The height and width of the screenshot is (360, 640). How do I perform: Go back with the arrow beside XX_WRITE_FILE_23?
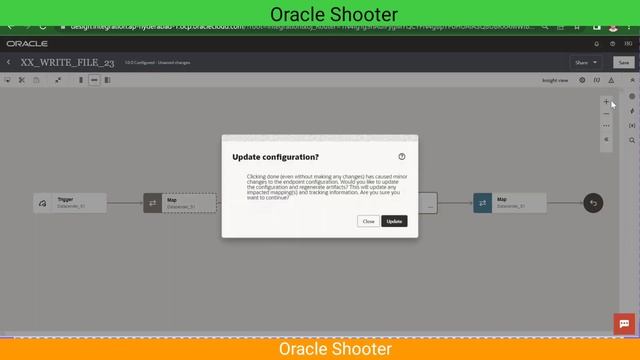pyautogui.click(x=9, y=62)
